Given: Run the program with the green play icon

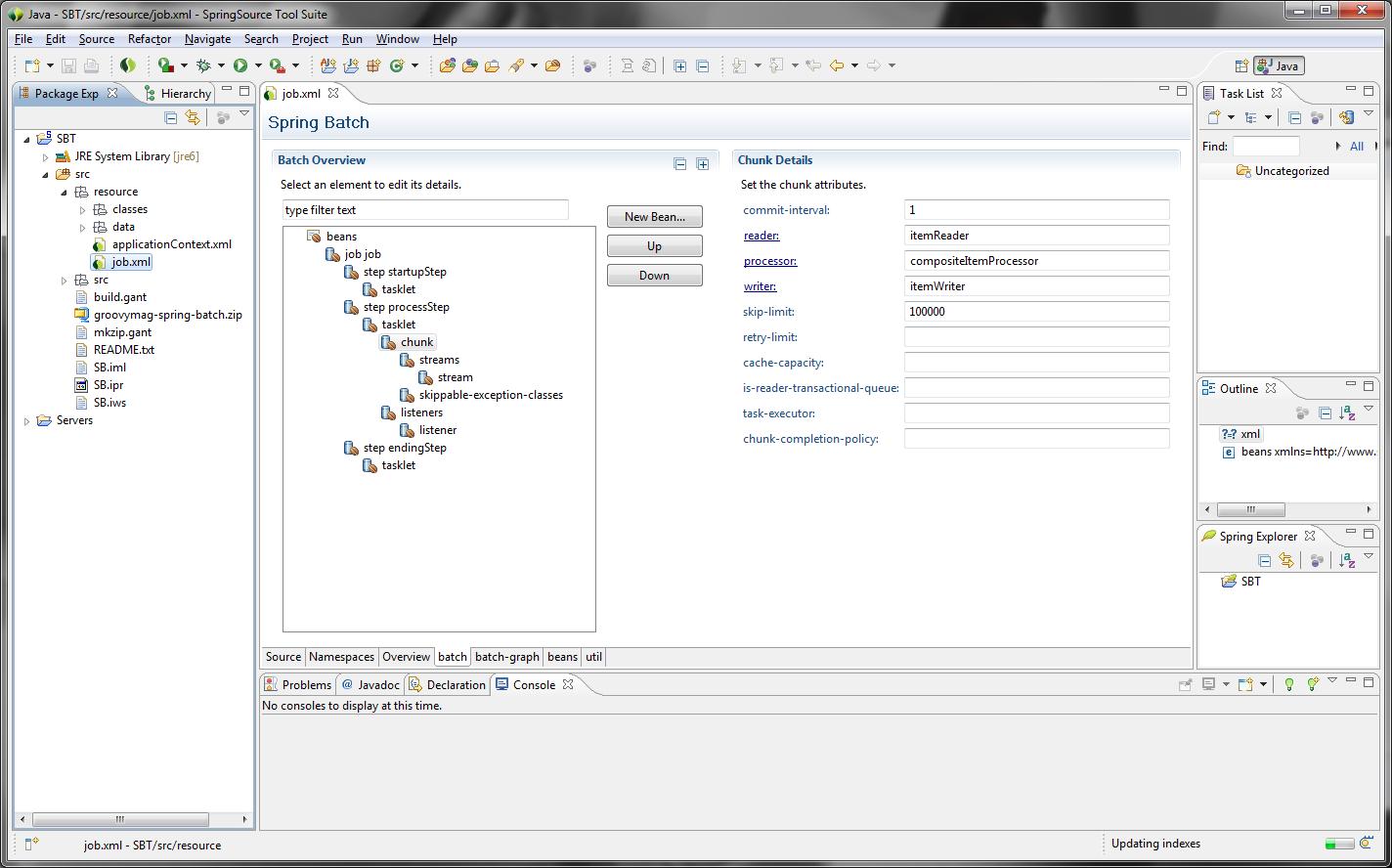Looking at the screenshot, I should pos(239,65).
